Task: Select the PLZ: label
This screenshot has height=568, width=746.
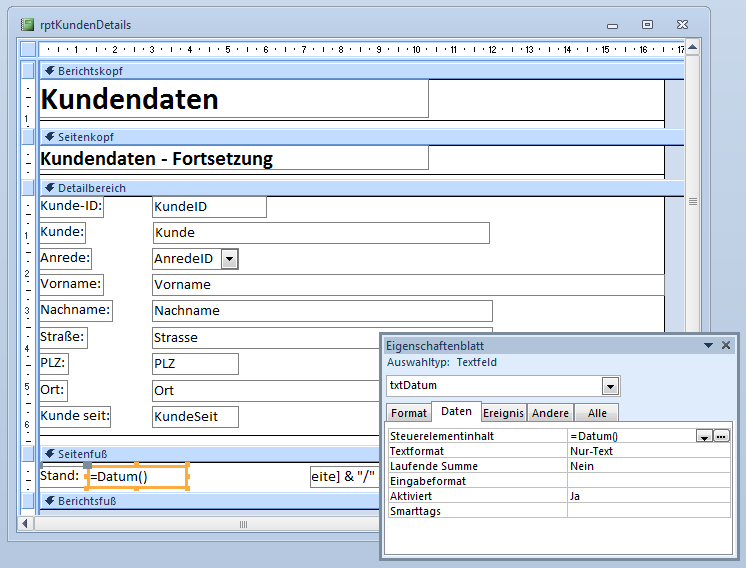Action: click(x=54, y=363)
